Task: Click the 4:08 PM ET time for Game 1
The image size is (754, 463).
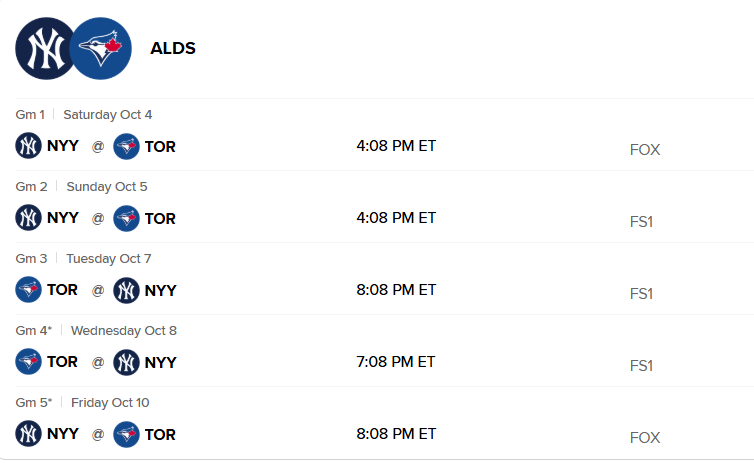Action: pos(396,146)
